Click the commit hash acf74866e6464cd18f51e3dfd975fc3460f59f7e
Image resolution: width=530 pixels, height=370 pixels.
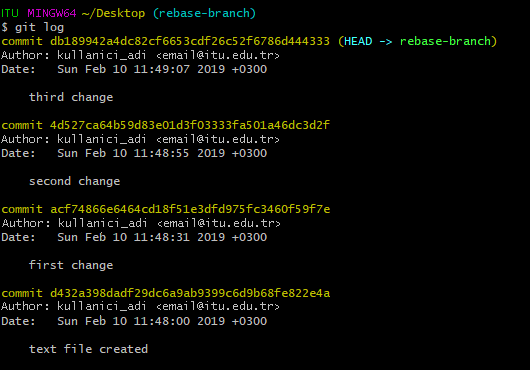pos(190,209)
